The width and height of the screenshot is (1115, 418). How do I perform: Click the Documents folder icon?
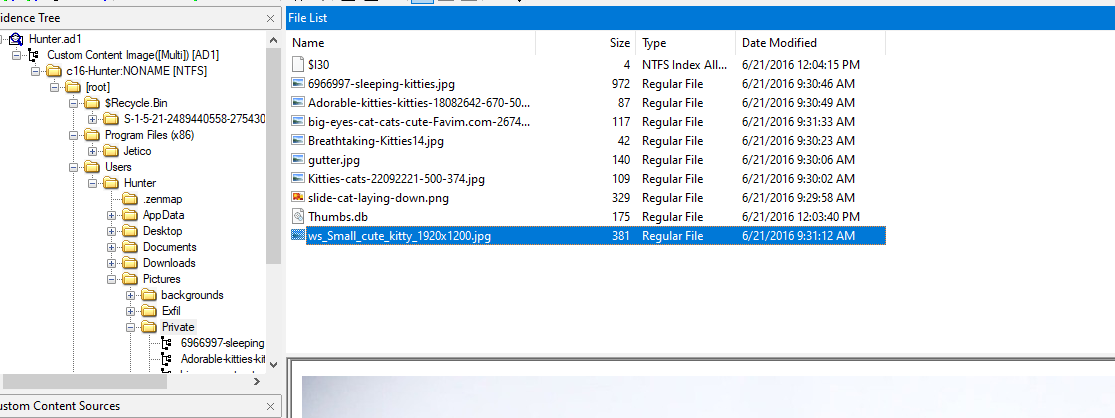pyautogui.click(x=130, y=247)
